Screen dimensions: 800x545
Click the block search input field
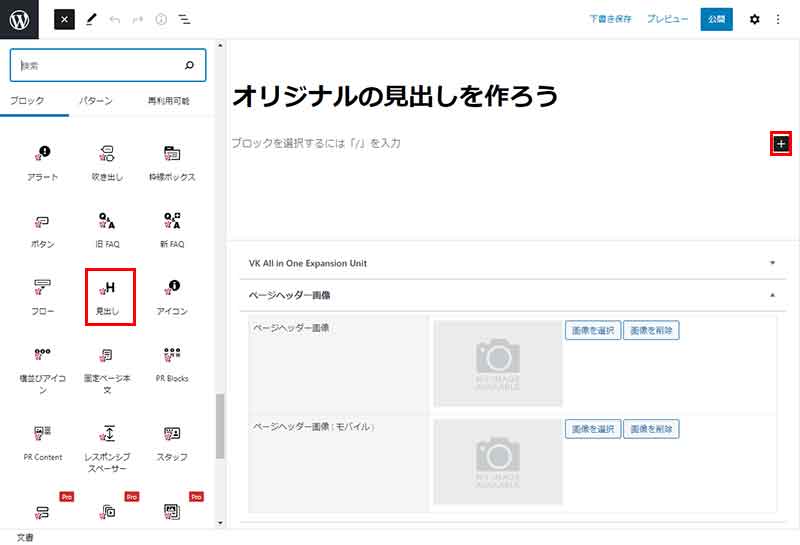pos(100,66)
